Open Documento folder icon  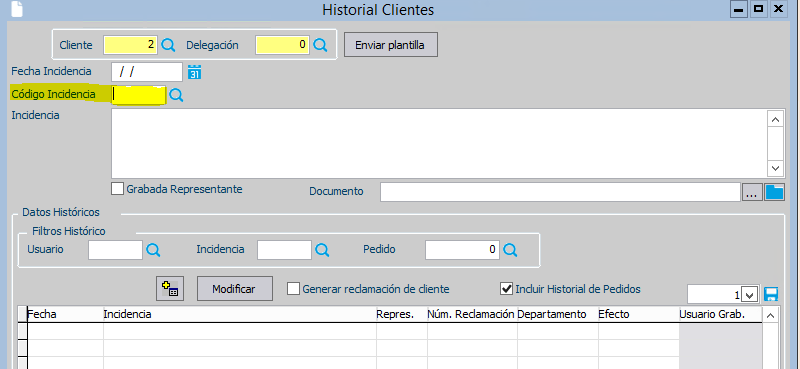[774, 192]
